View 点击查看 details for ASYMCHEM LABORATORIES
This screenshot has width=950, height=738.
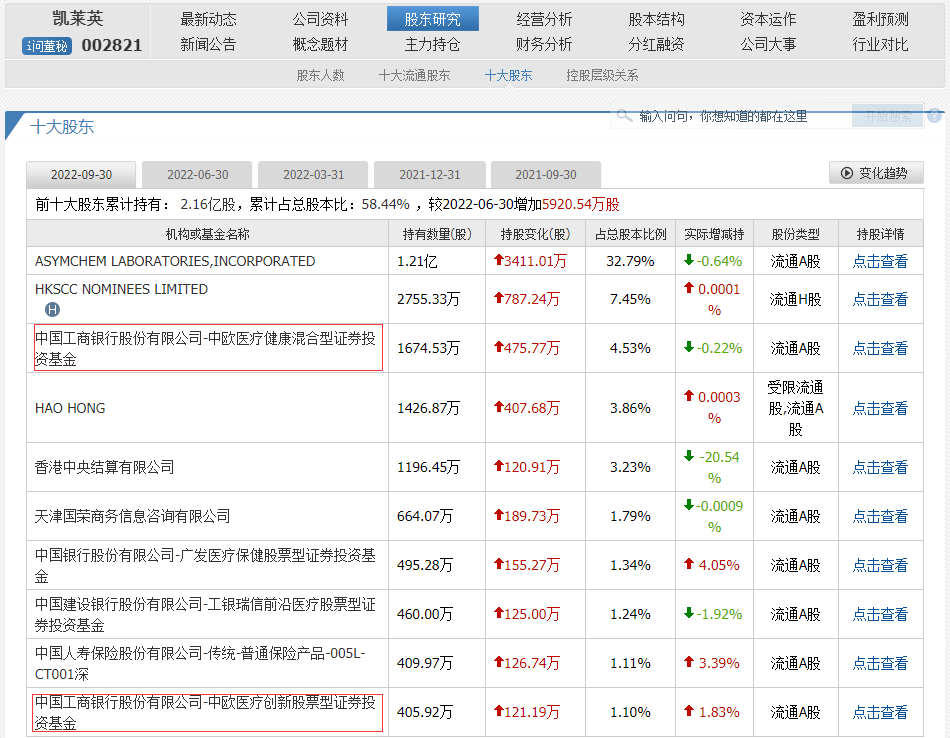point(880,261)
